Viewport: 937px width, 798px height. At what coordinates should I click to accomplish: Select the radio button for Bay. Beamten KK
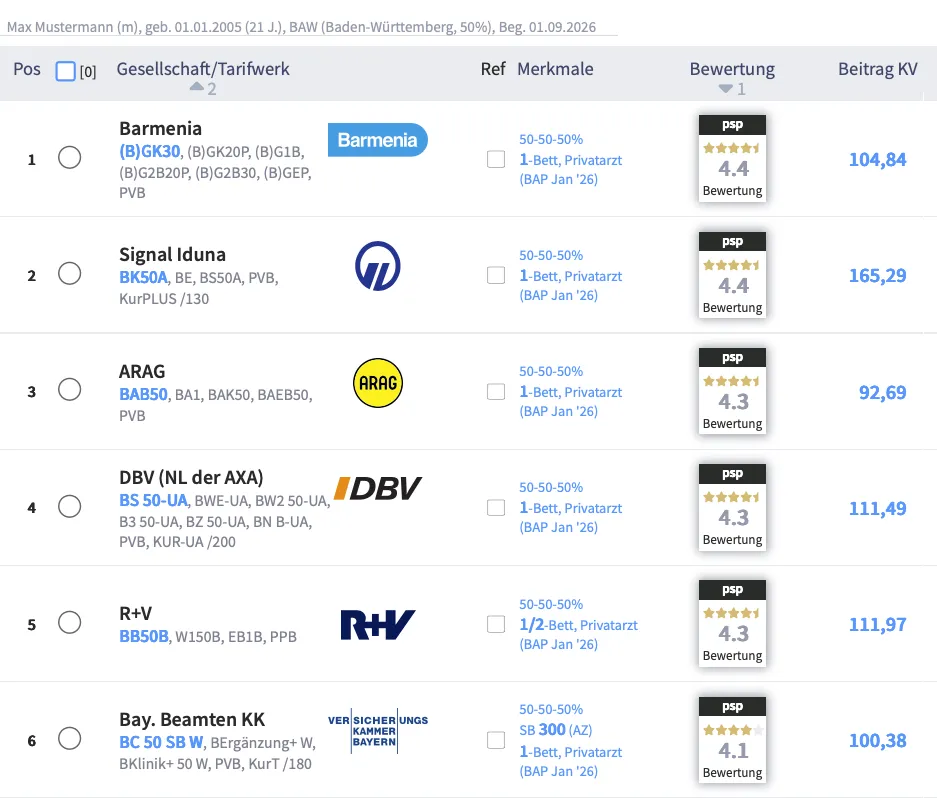(x=69, y=738)
